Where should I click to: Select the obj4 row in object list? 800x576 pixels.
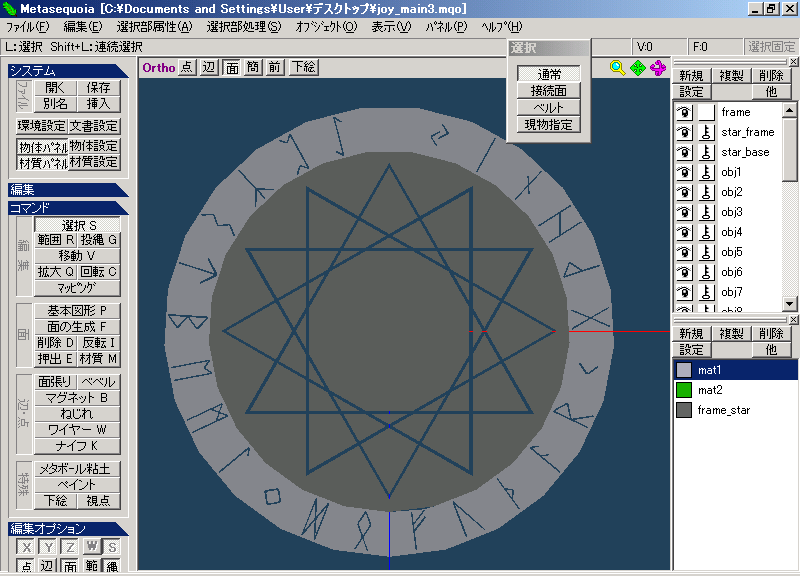click(728, 232)
